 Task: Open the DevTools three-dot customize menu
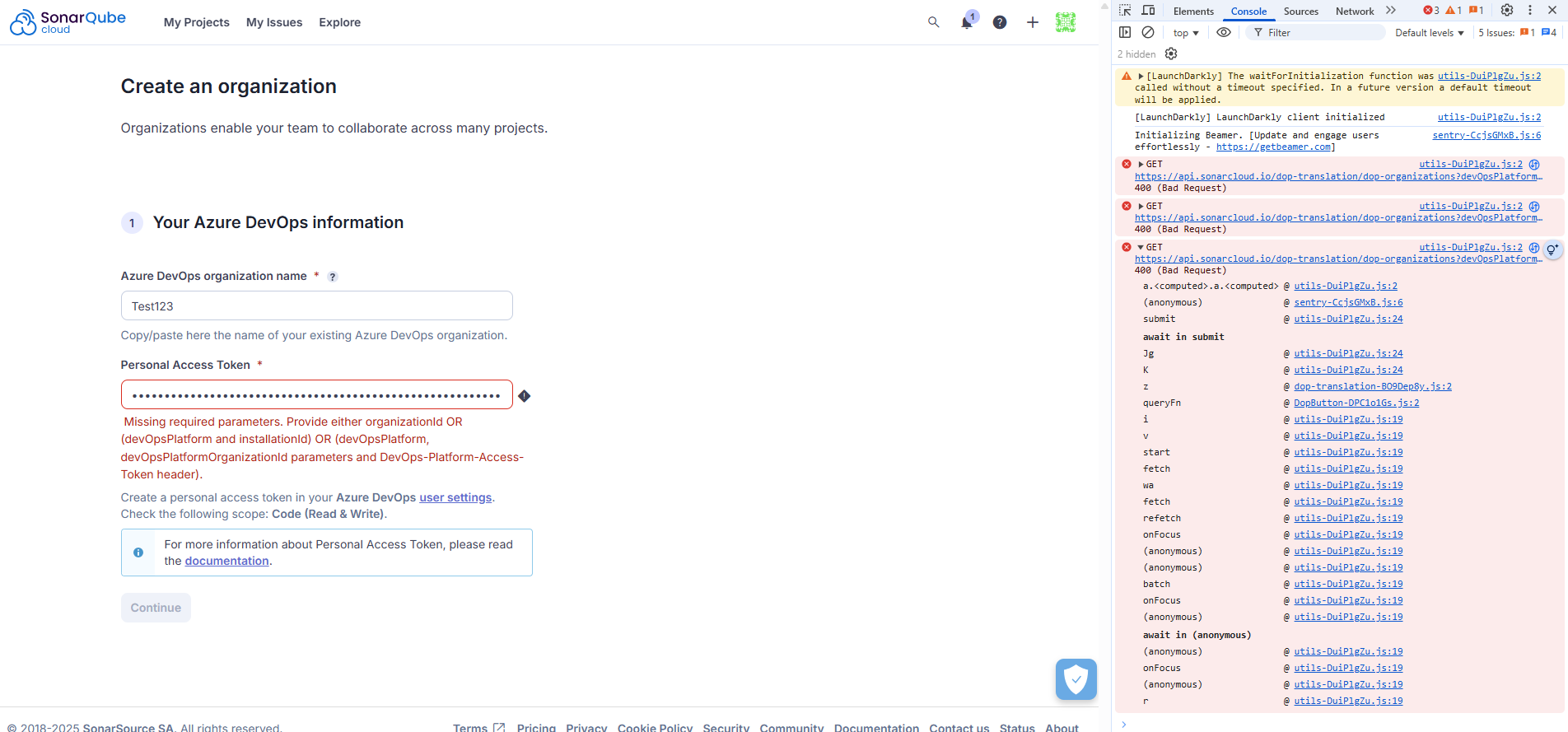[1530, 10]
